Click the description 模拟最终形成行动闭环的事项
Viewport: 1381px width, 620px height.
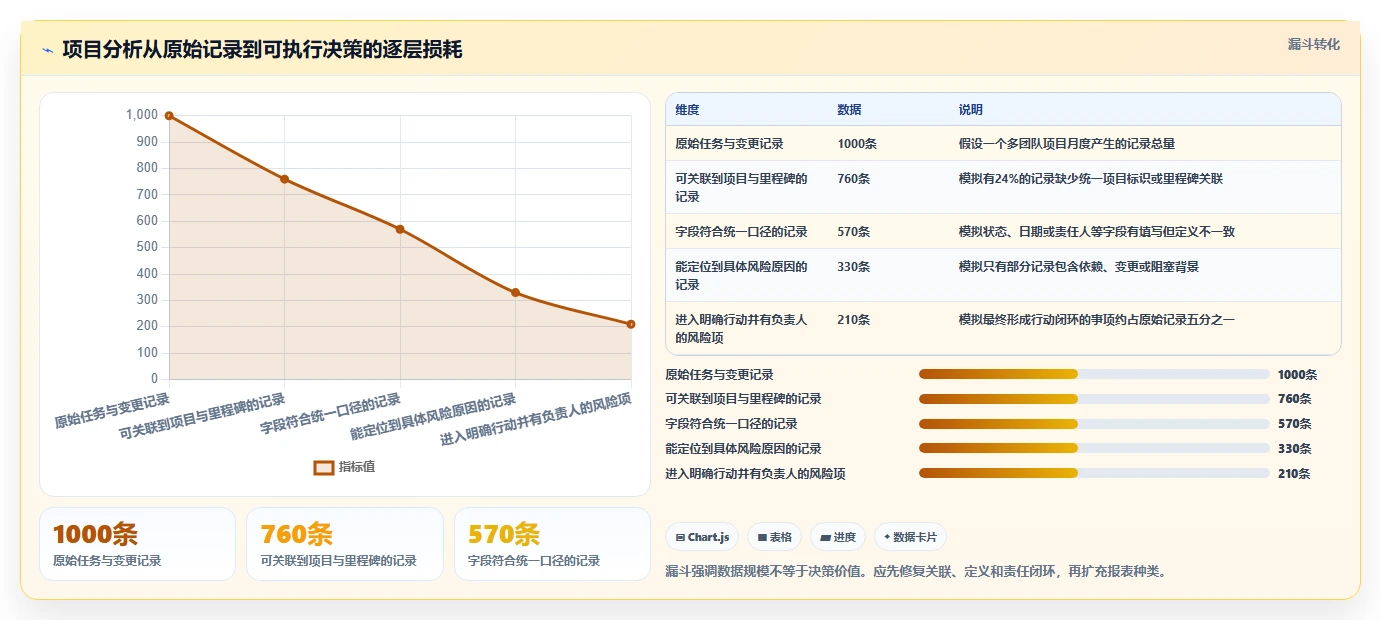point(1096,320)
